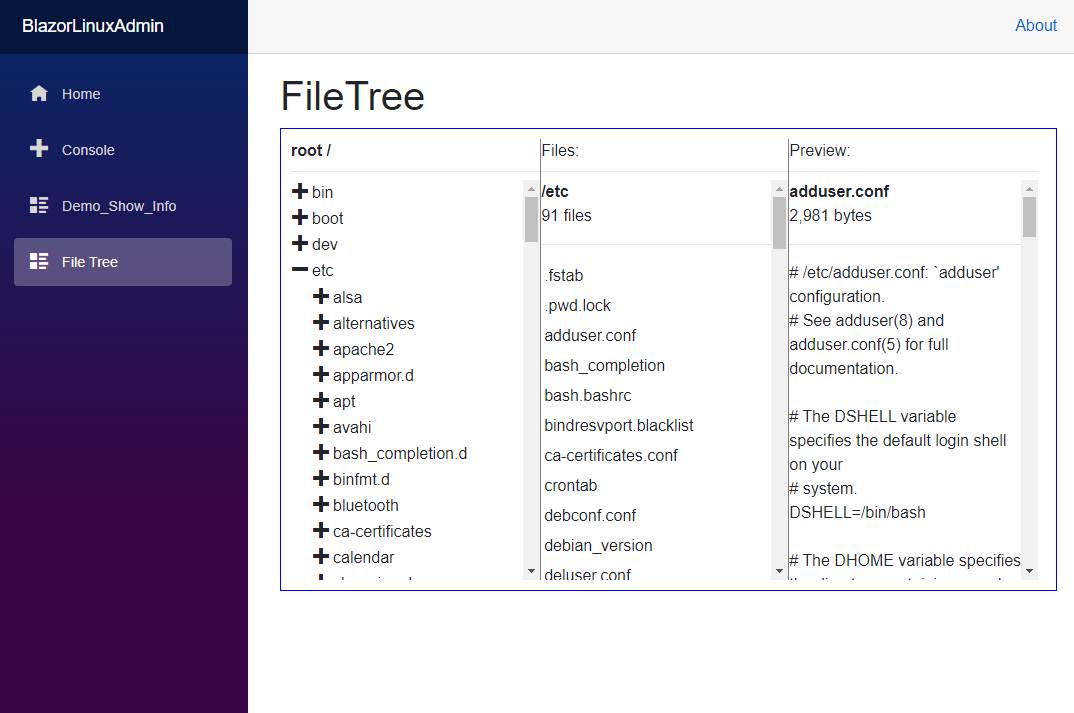Click the File Tree grid icon

(x=38, y=261)
